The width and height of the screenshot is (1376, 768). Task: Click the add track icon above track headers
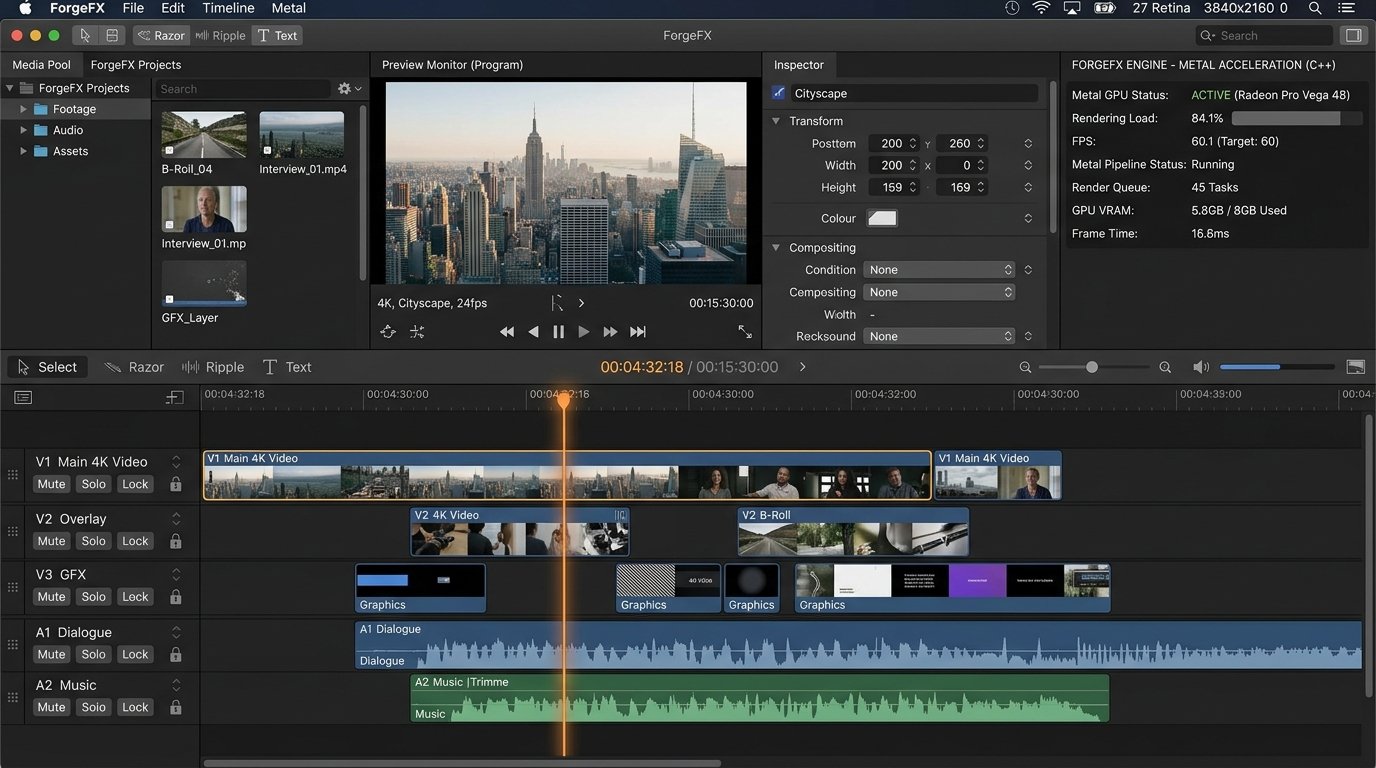coord(175,397)
